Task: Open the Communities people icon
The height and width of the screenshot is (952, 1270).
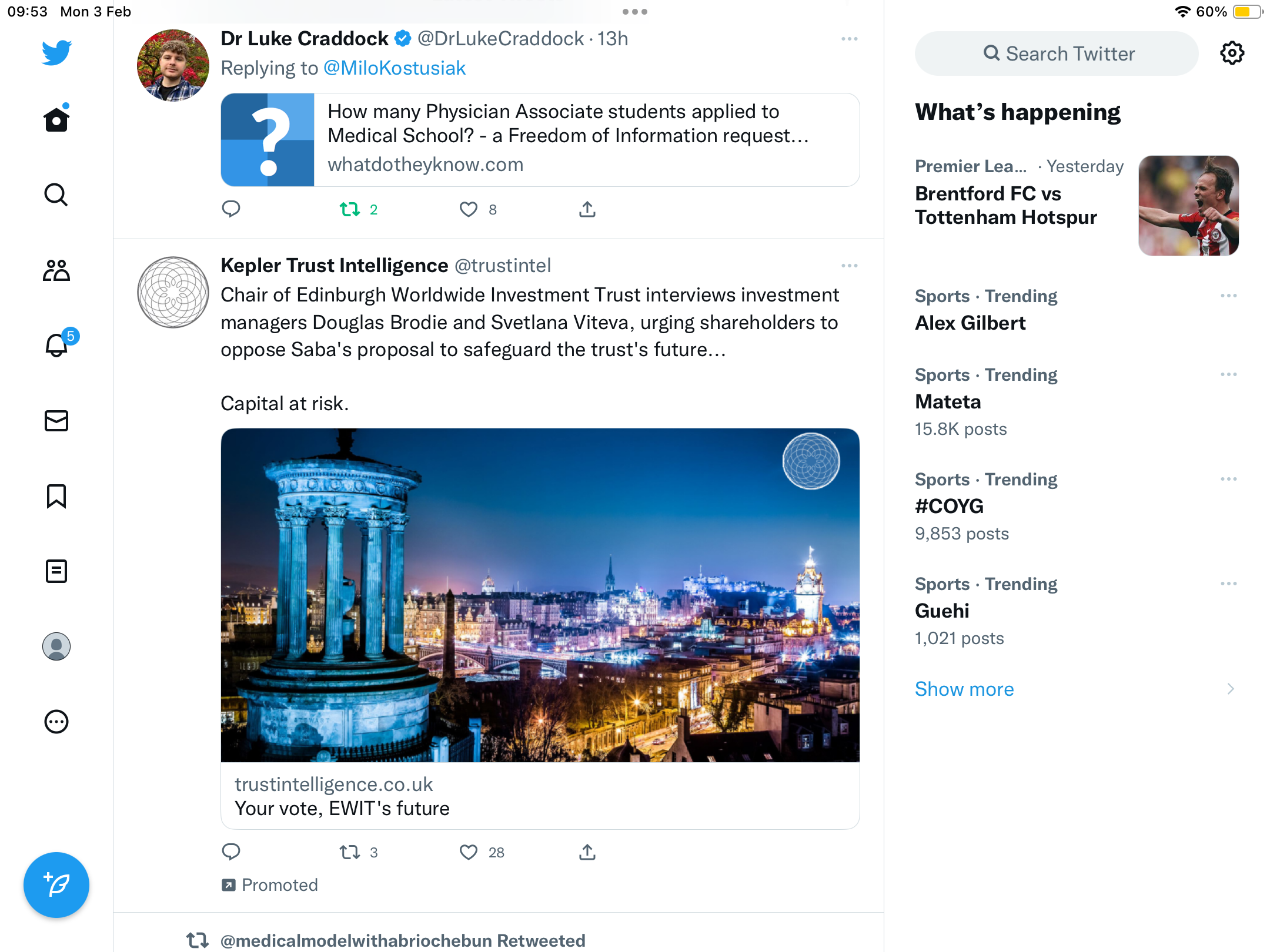Action: pyautogui.click(x=56, y=270)
